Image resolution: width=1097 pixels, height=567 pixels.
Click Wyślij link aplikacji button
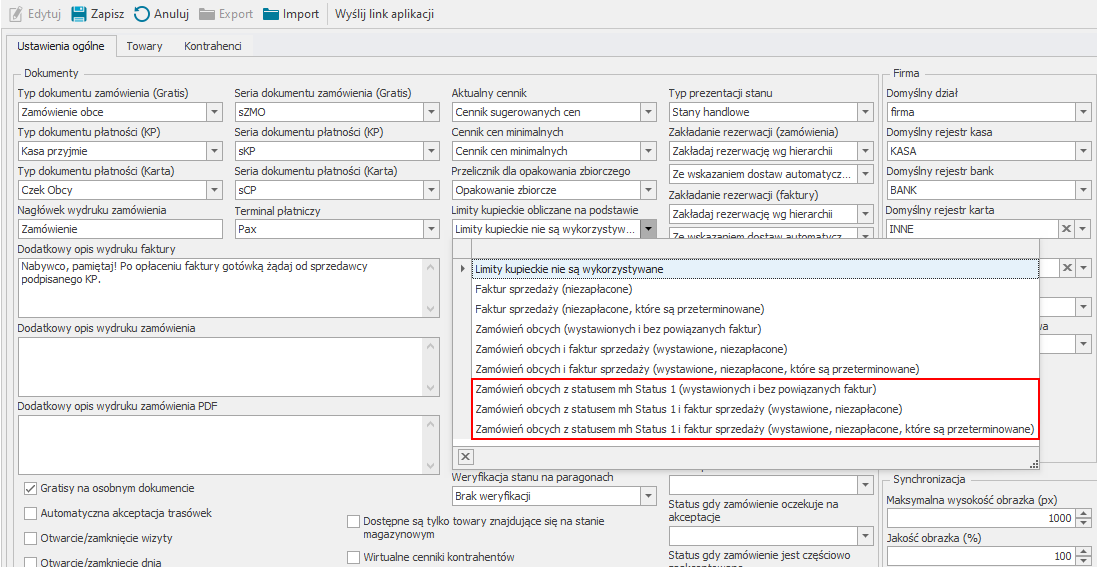click(384, 14)
